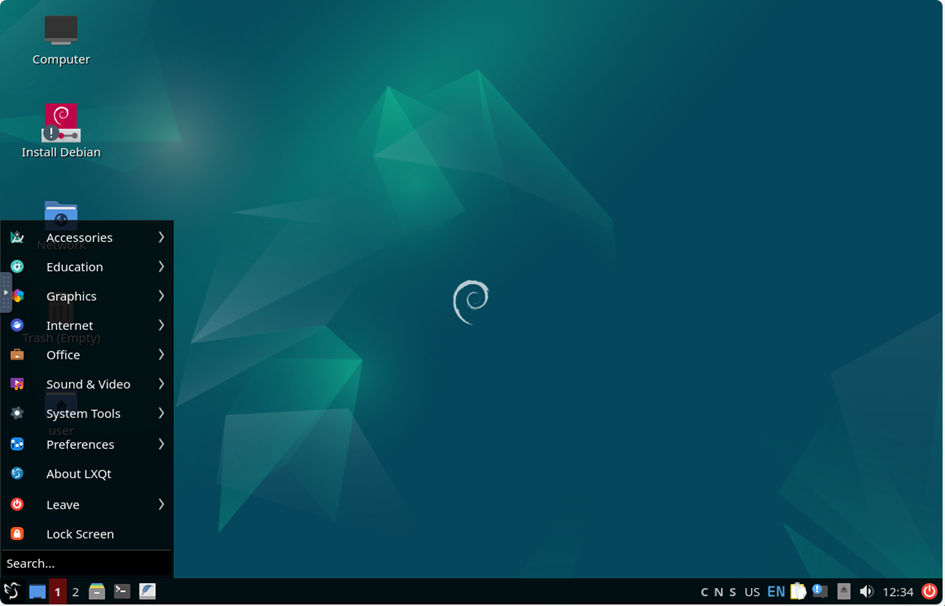This screenshot has width=945, height=606.
Task: Click the red power button in tray
Action: tap(930, 592)
